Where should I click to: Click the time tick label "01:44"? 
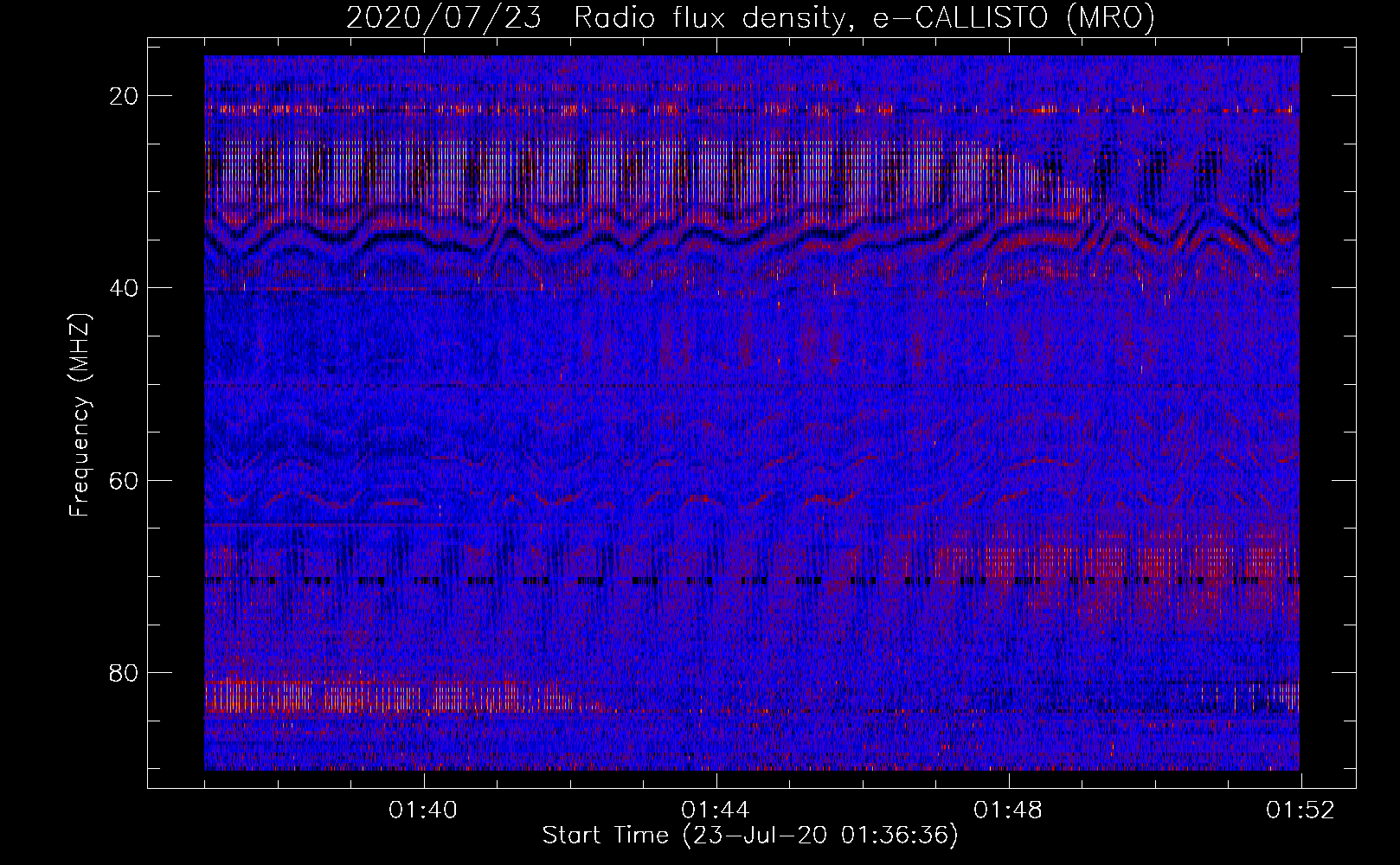[x=716, y=811]
